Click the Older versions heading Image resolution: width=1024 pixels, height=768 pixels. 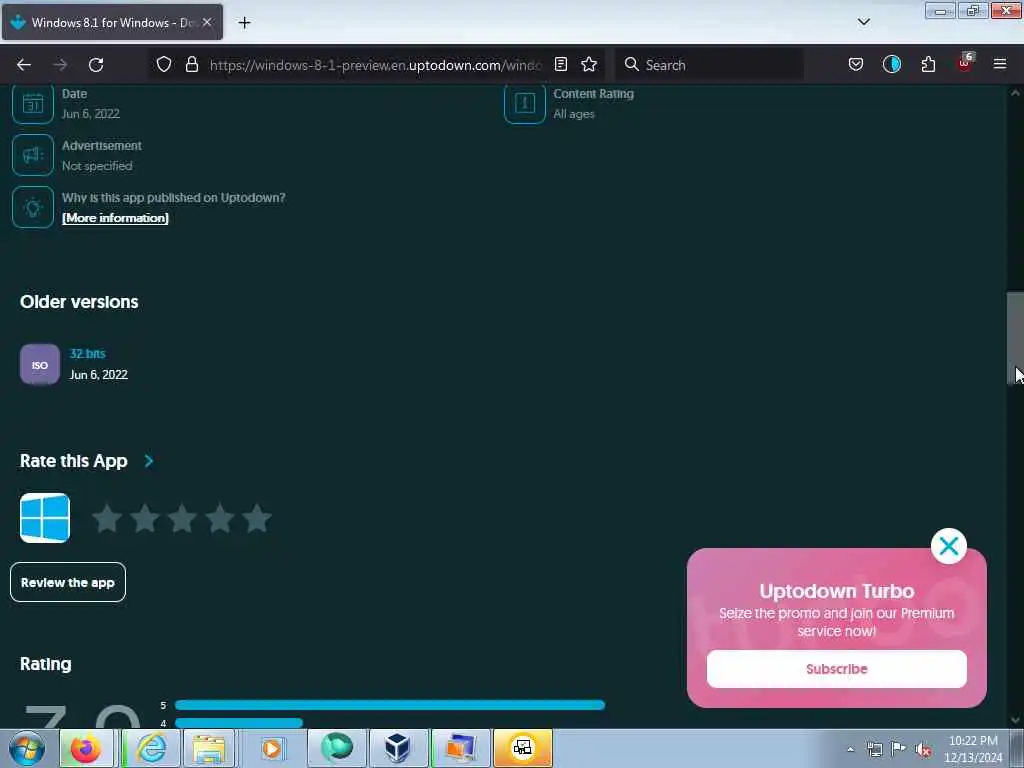pos(79,302)
